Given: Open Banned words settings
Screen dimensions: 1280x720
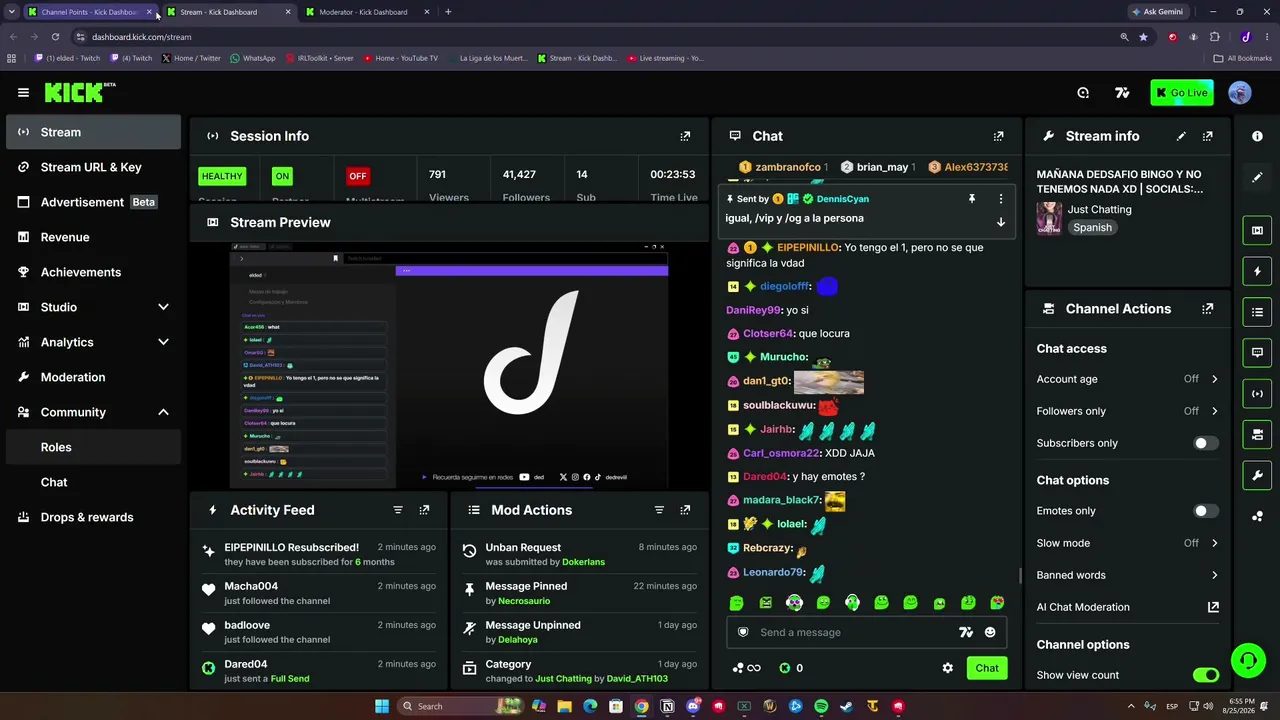Looking at the screenshot, I should [1127, 575].
